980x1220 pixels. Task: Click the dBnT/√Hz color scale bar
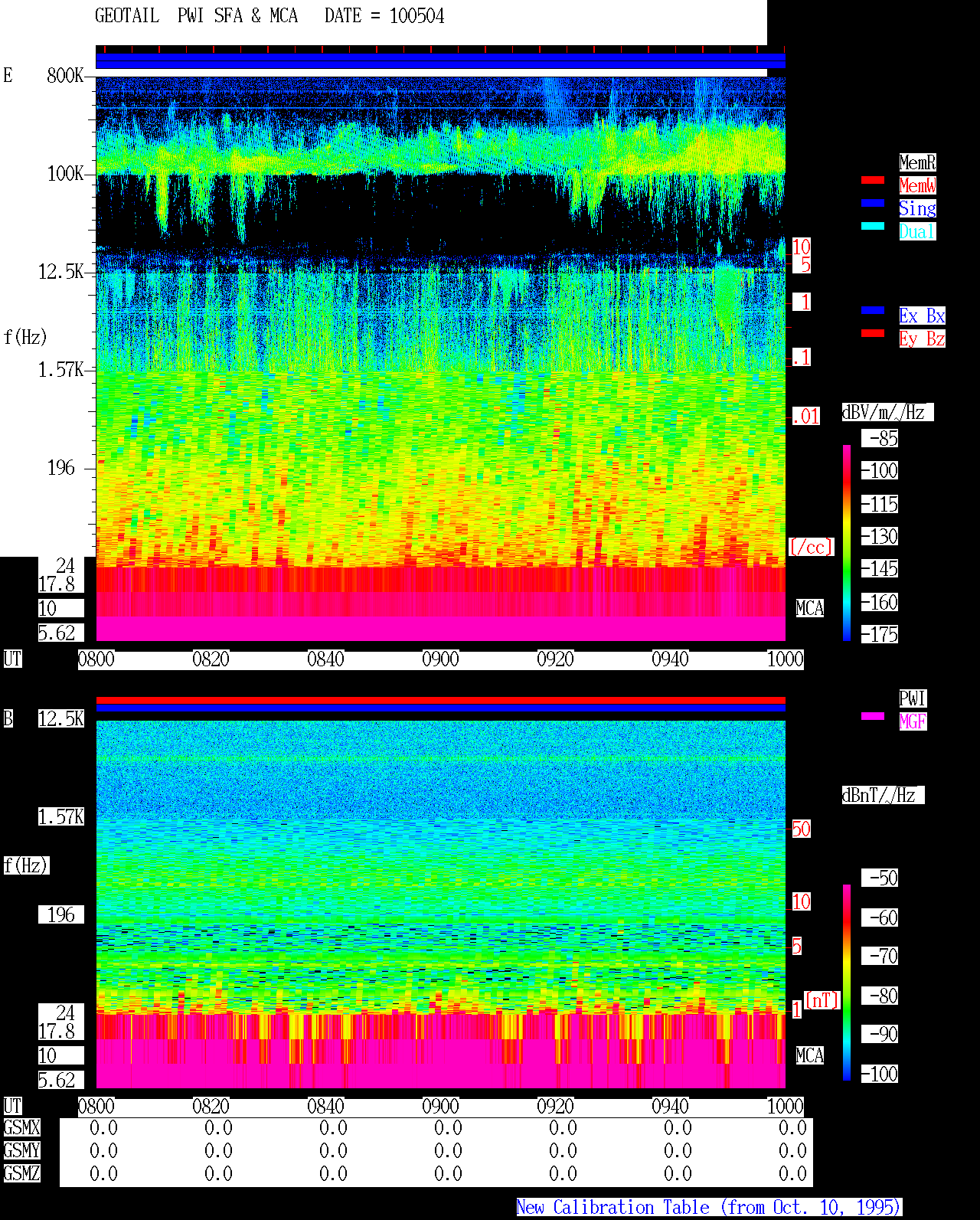click(x=847, y=983)
